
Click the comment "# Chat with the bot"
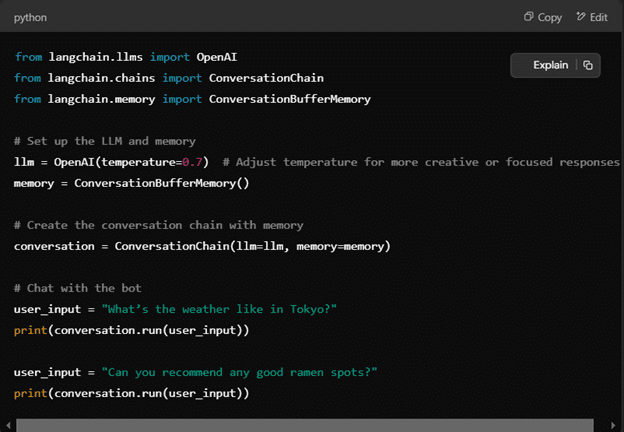pyautogui.click(x=78, y=288)
